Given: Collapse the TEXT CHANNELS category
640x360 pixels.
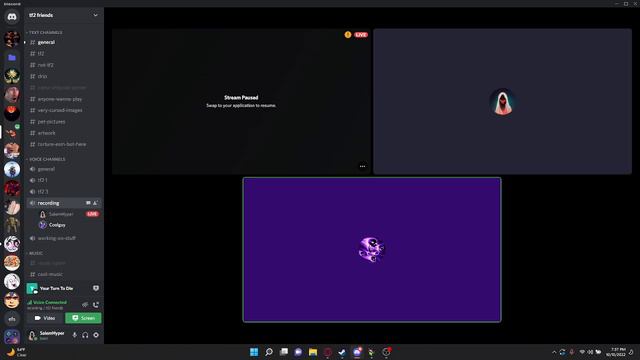Looking at the screenshot, I should pos(44,32).
